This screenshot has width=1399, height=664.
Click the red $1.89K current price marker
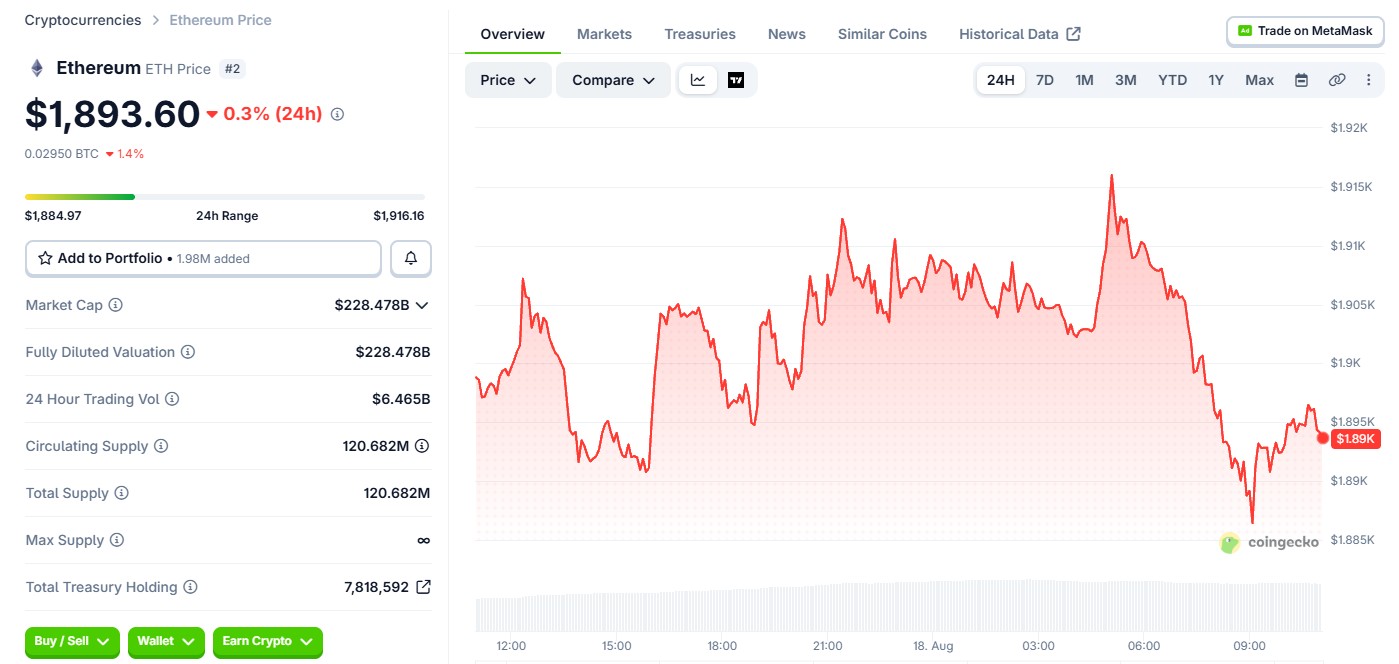coord(1355,439)
